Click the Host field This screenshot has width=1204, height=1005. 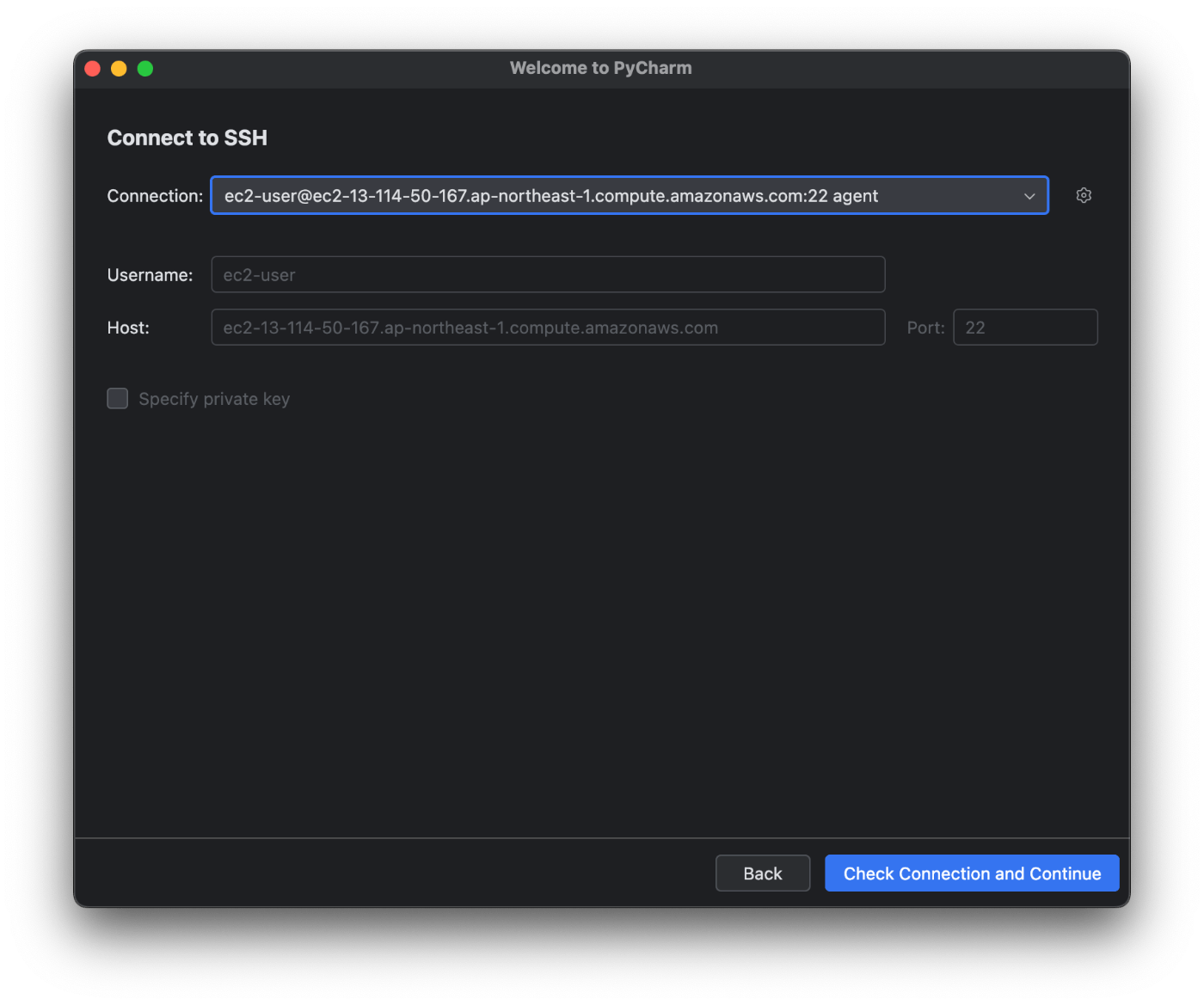coord(548,328)
